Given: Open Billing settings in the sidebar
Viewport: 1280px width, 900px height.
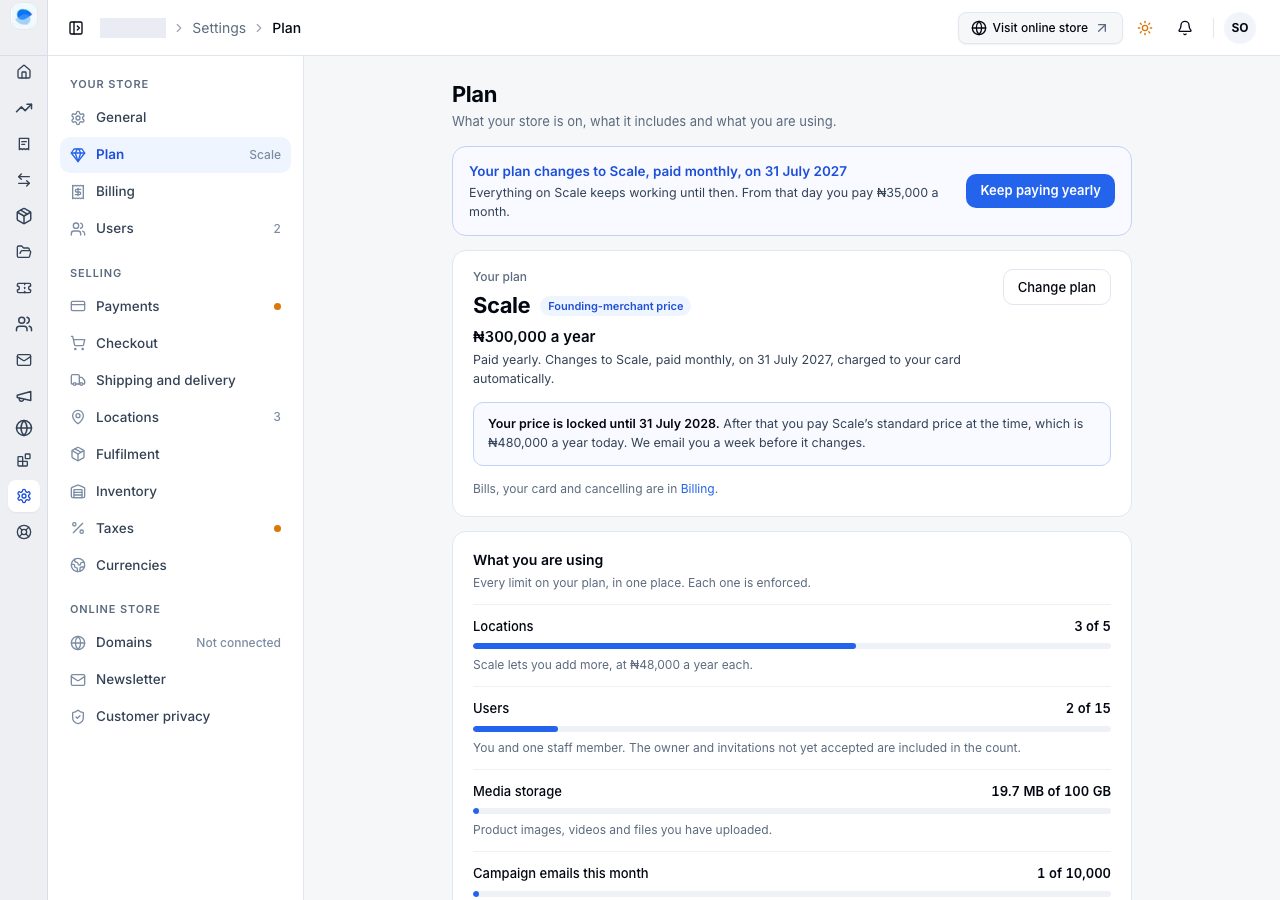Looking at the screenshot, I should pos(176,192).
